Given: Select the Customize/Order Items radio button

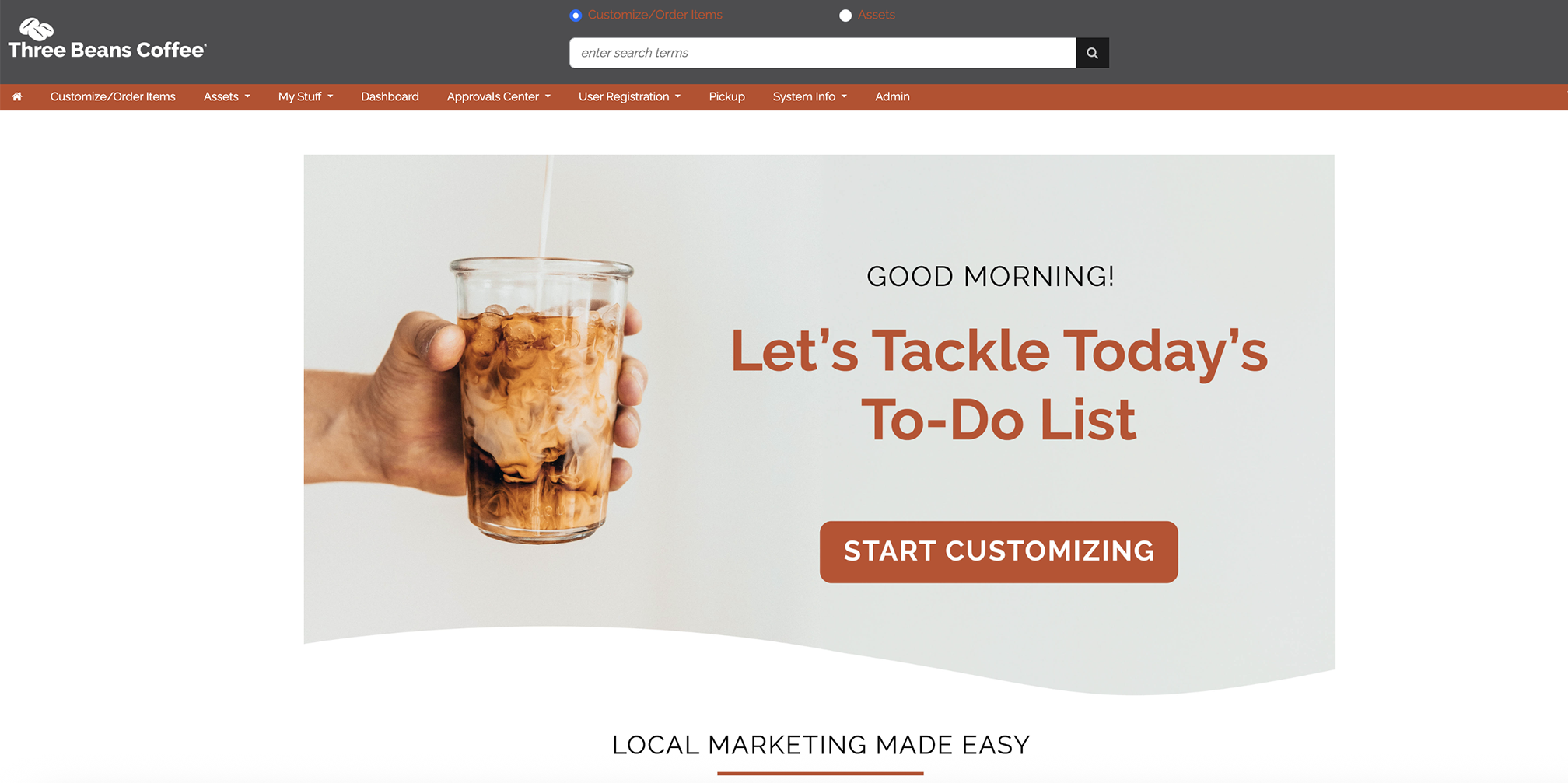Looking at the screenshot, I should click(x=576, y=15).
